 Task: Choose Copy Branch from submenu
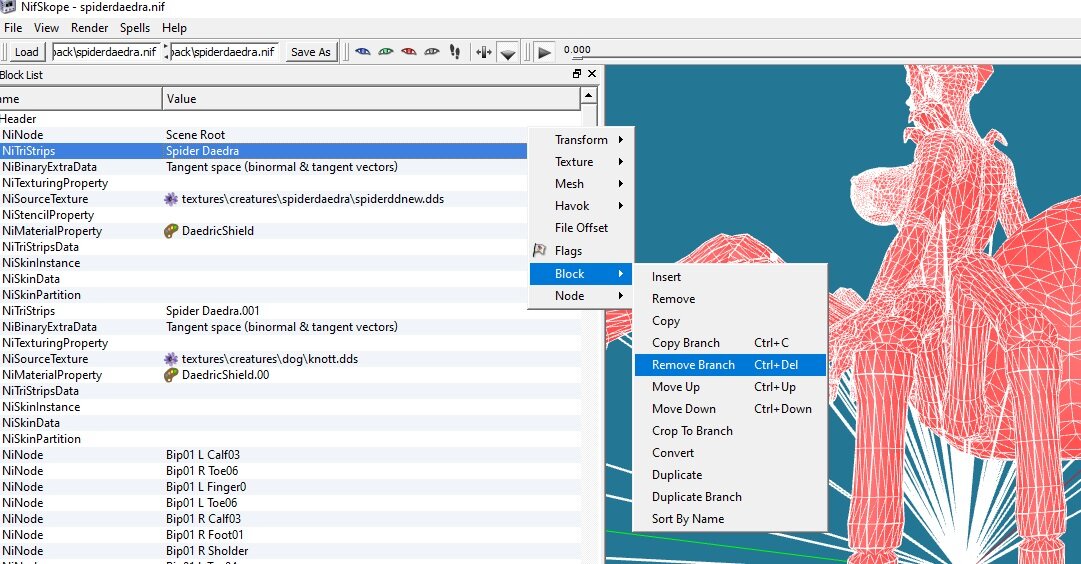pyautogui.click(x=730, y=343)
